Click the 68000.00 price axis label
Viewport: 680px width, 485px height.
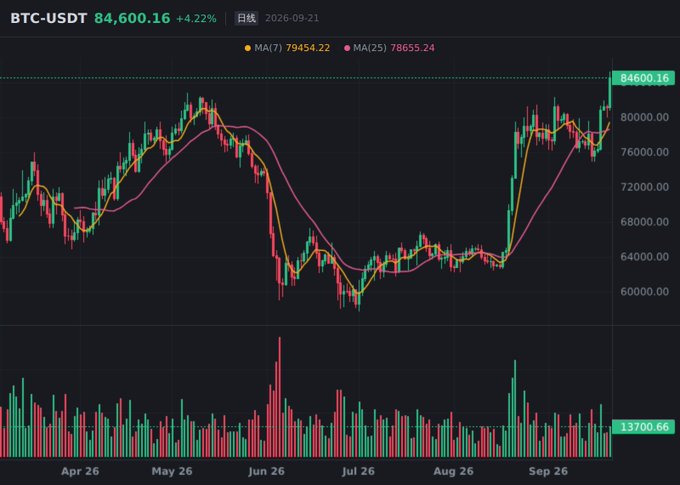(x=644, y=222)
